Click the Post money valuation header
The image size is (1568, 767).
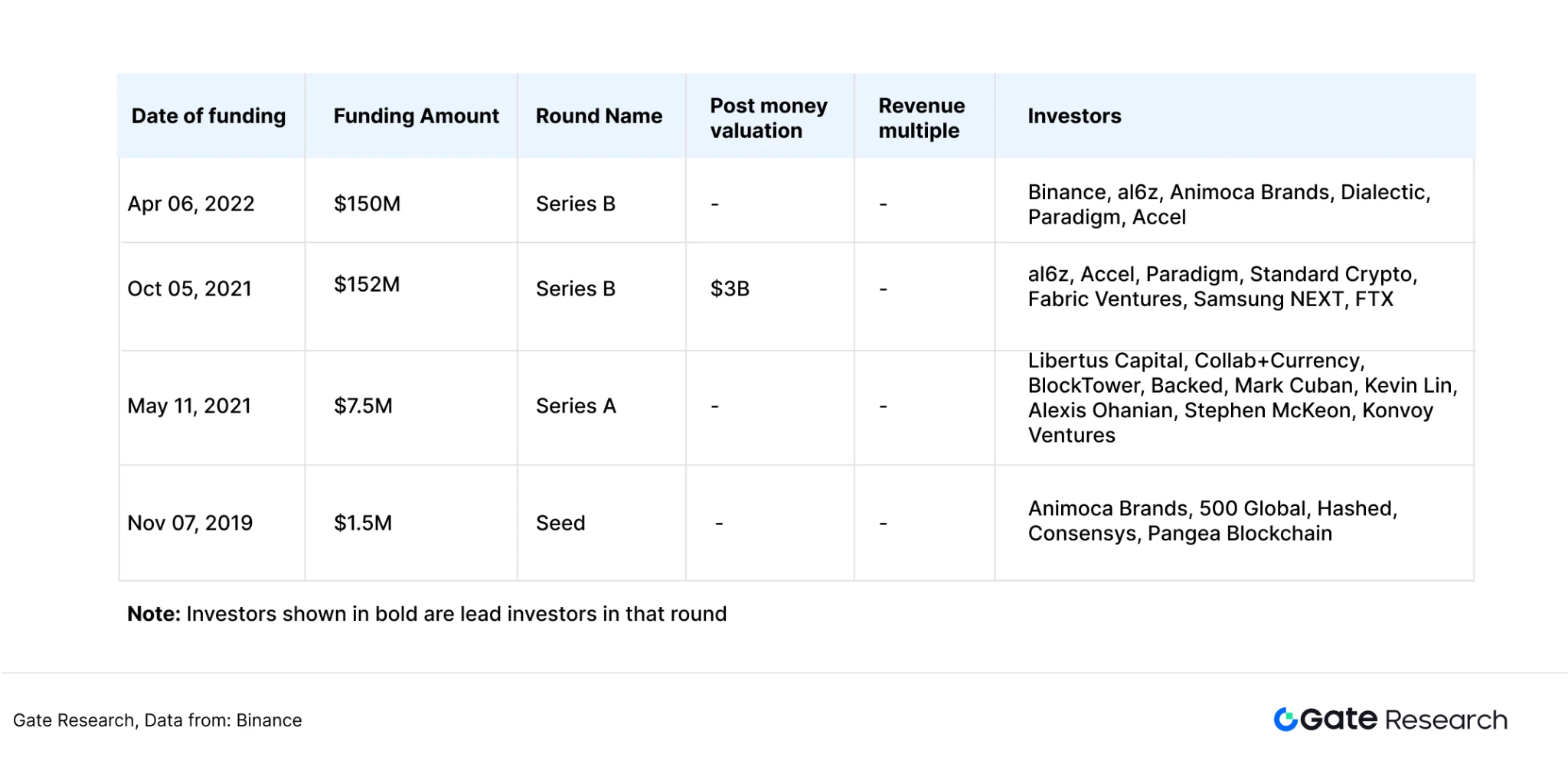click(768, 118)
